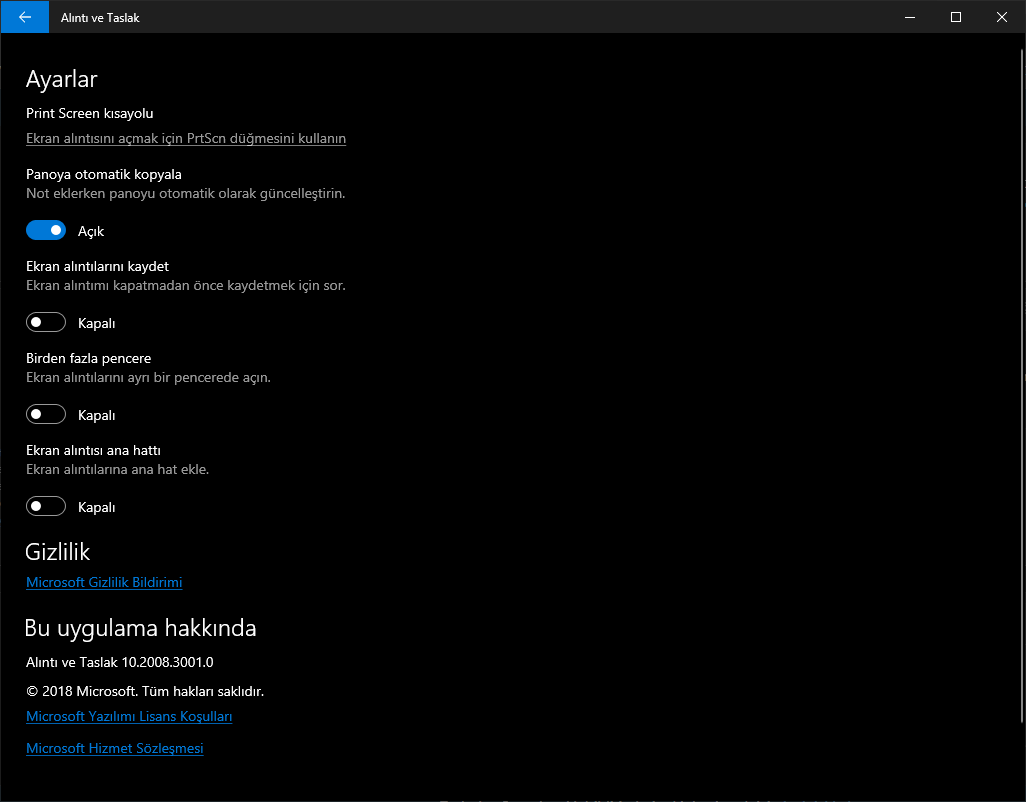Screen dimensions: 1026x802
Task: Turn on Ekran alıntısı ana hattı toggle
Action: pyautogui.click(x=46, y=506)
